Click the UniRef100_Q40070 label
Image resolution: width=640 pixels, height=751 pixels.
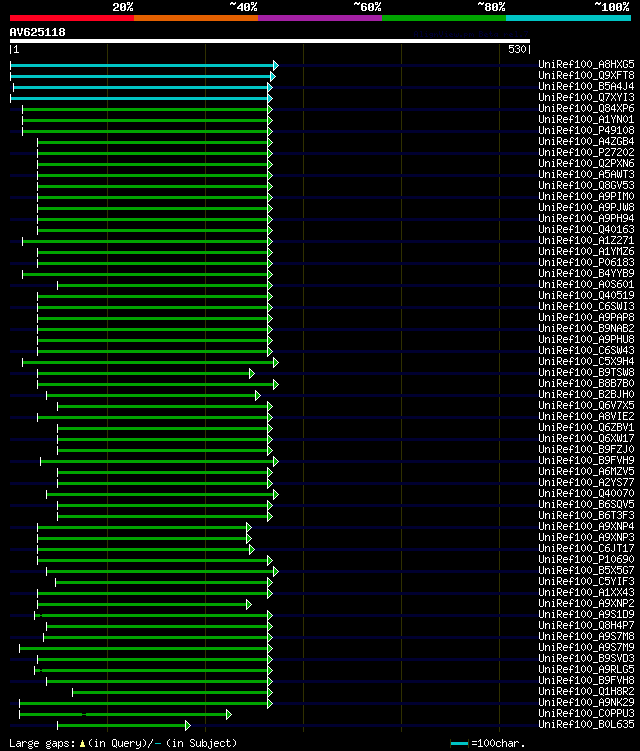pos(586,494)
